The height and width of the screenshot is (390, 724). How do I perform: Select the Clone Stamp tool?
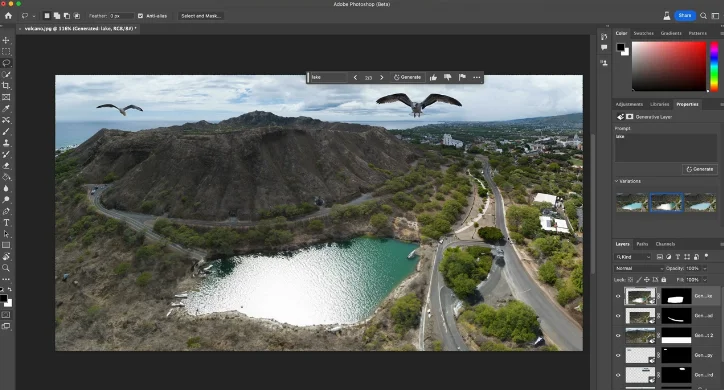pyautogui.click(x=6, y=143)
